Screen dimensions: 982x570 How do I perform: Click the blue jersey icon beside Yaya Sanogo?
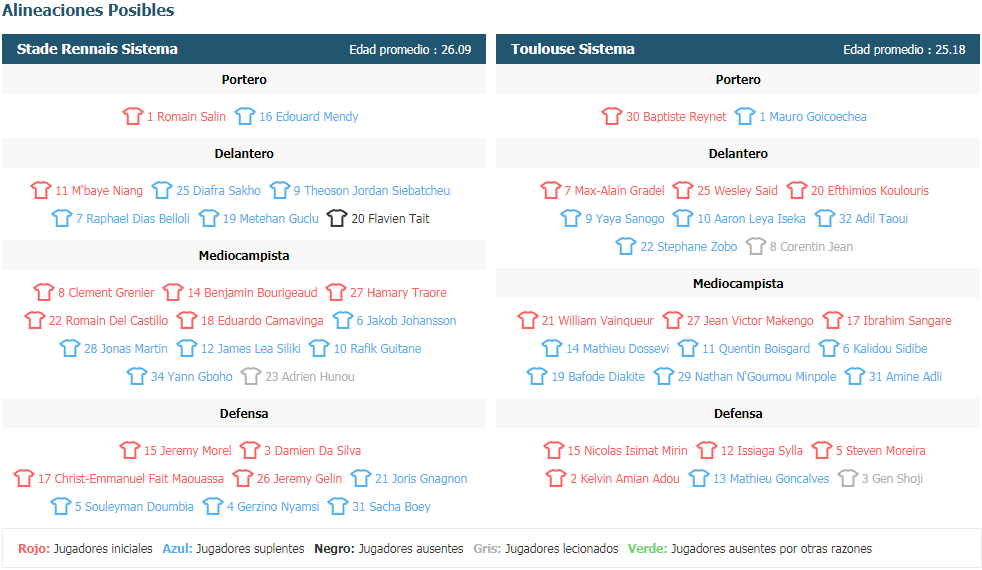click(571, 218)
